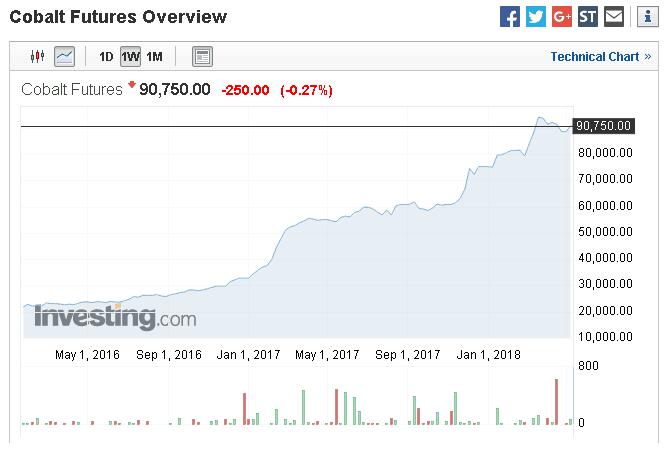Open the Technical Chart link
Screen dimensions: 664x452
594,57
